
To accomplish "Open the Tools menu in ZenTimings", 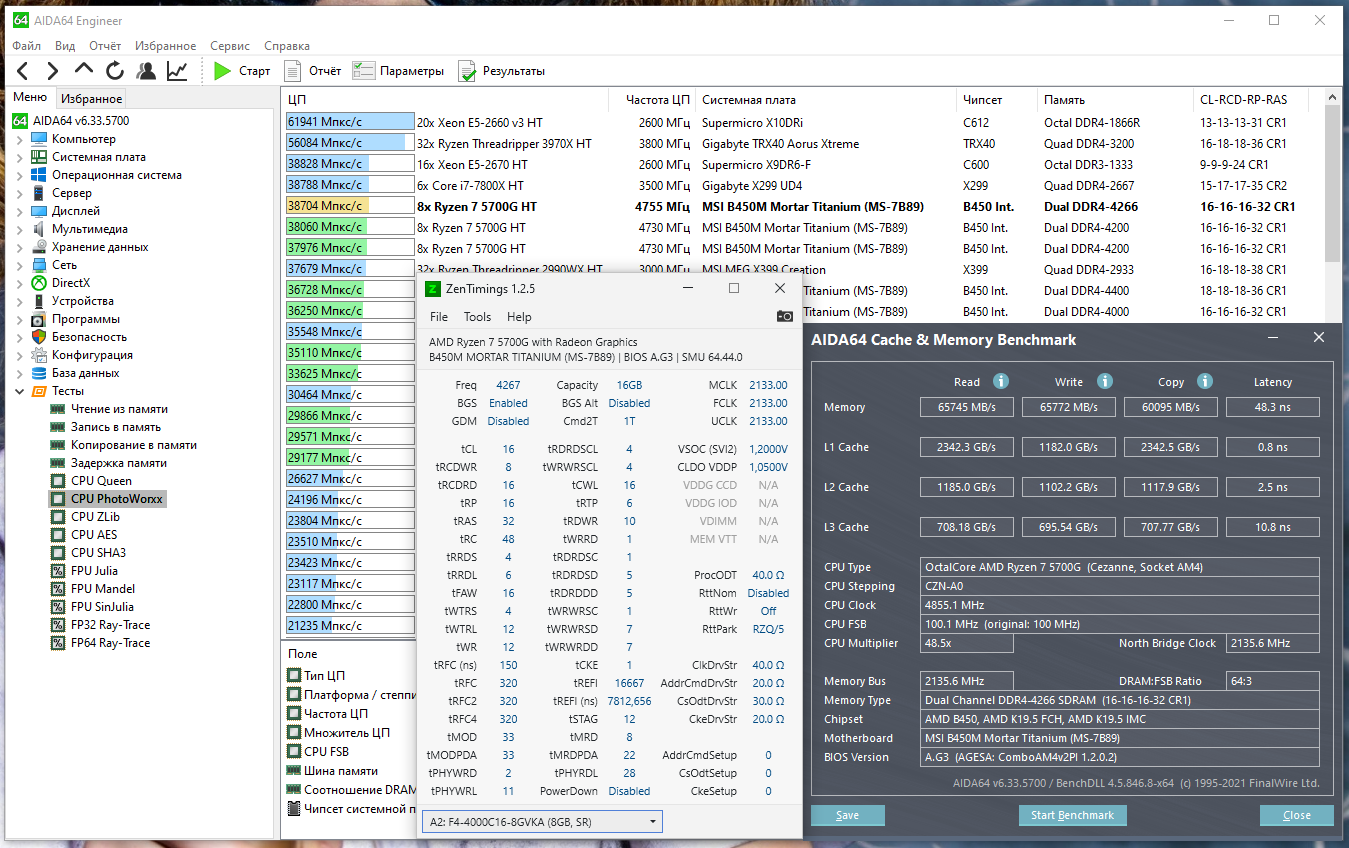I will [477, 317].
